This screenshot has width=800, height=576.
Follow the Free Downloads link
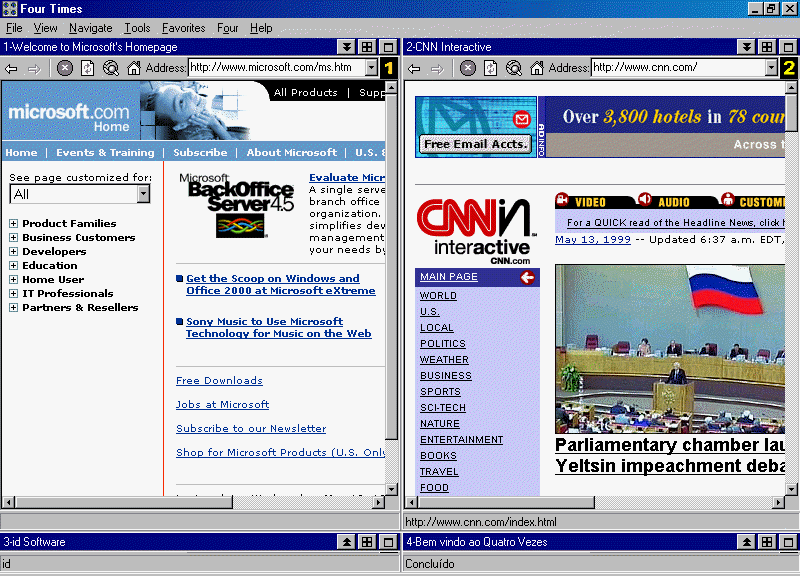click(219, 381)
